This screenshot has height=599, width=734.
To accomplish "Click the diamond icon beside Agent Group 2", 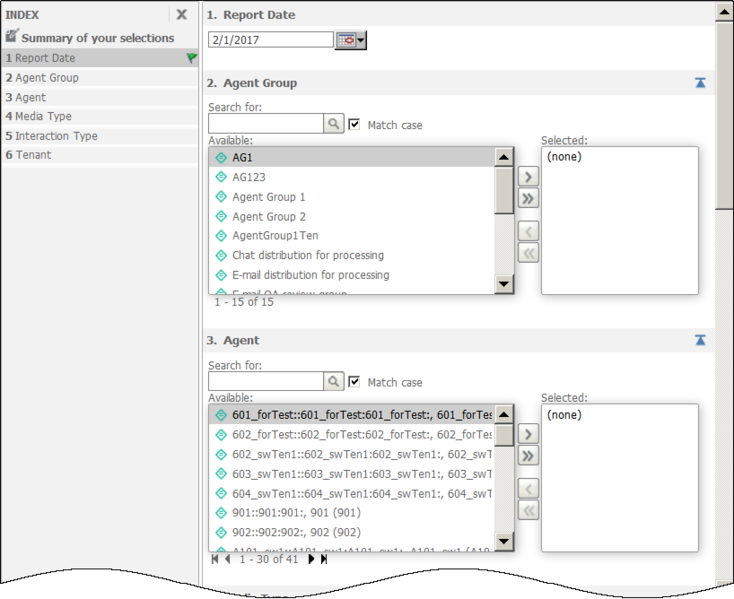I will [221, 216].
